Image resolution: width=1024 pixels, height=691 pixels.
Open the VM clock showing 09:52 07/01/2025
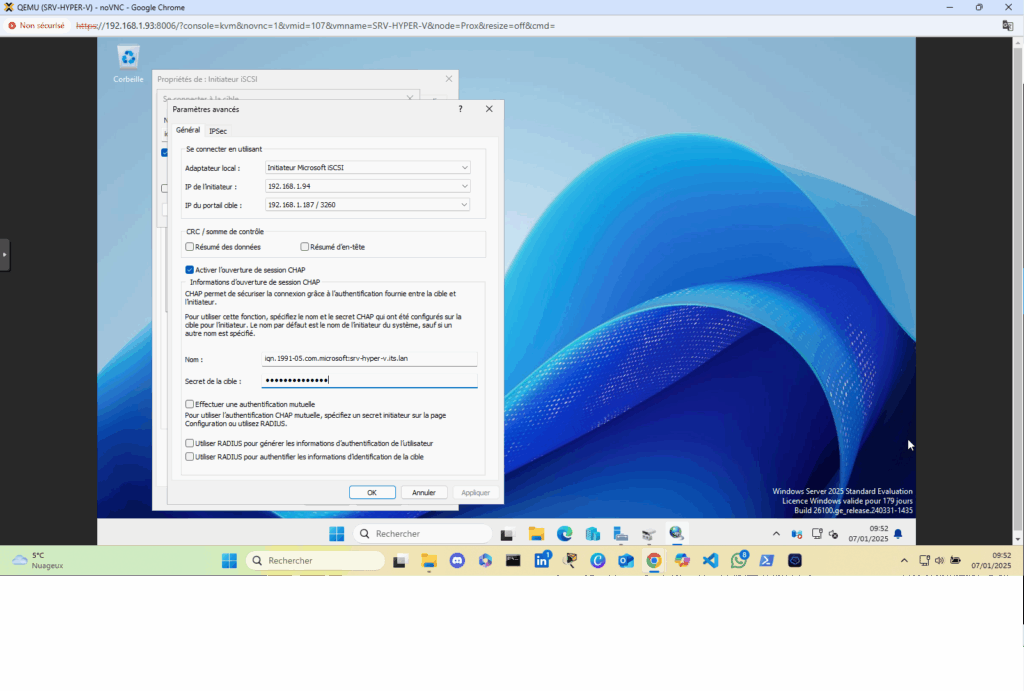pos(868,534)
